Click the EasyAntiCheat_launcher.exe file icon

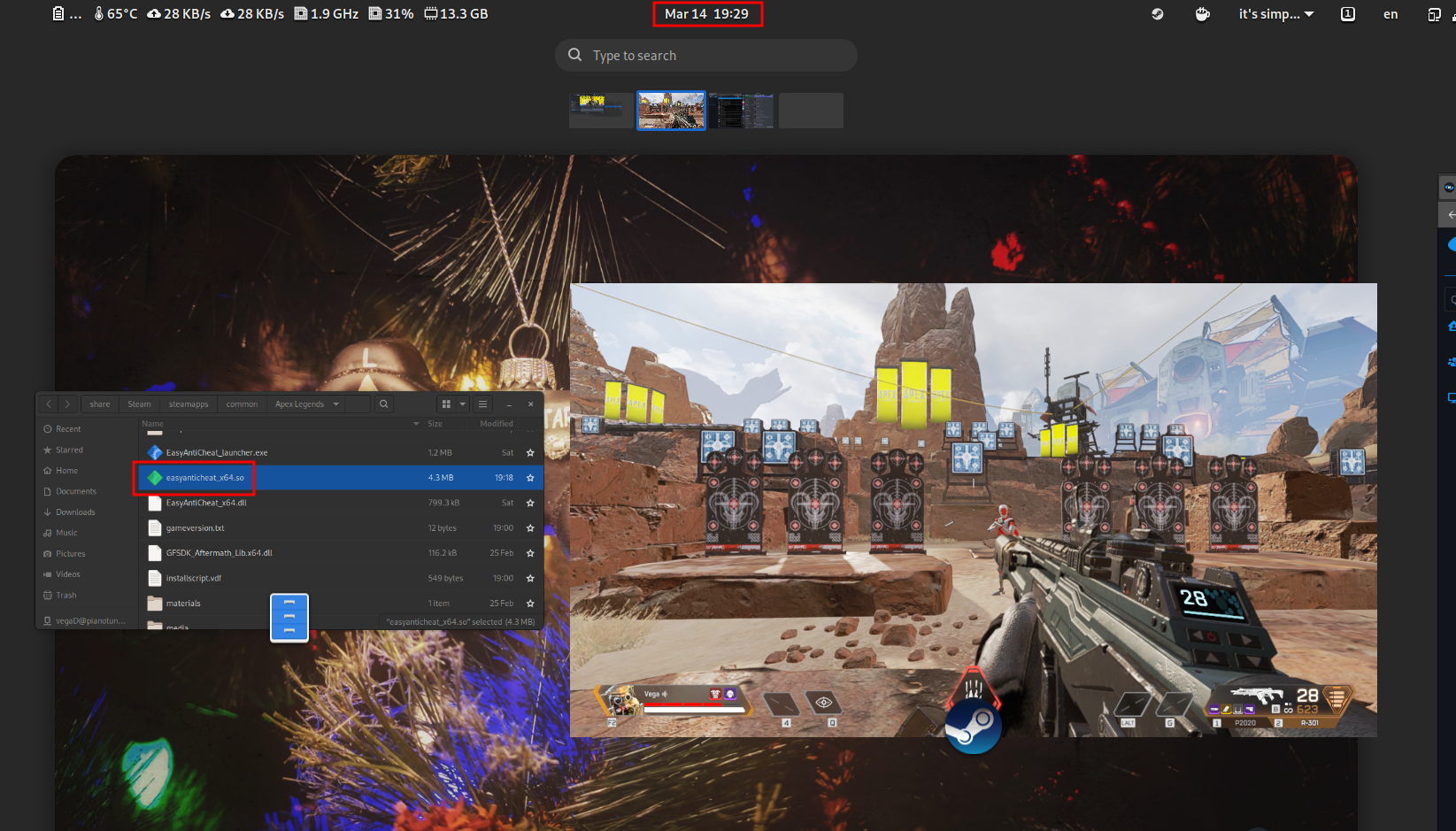point(155,453)
